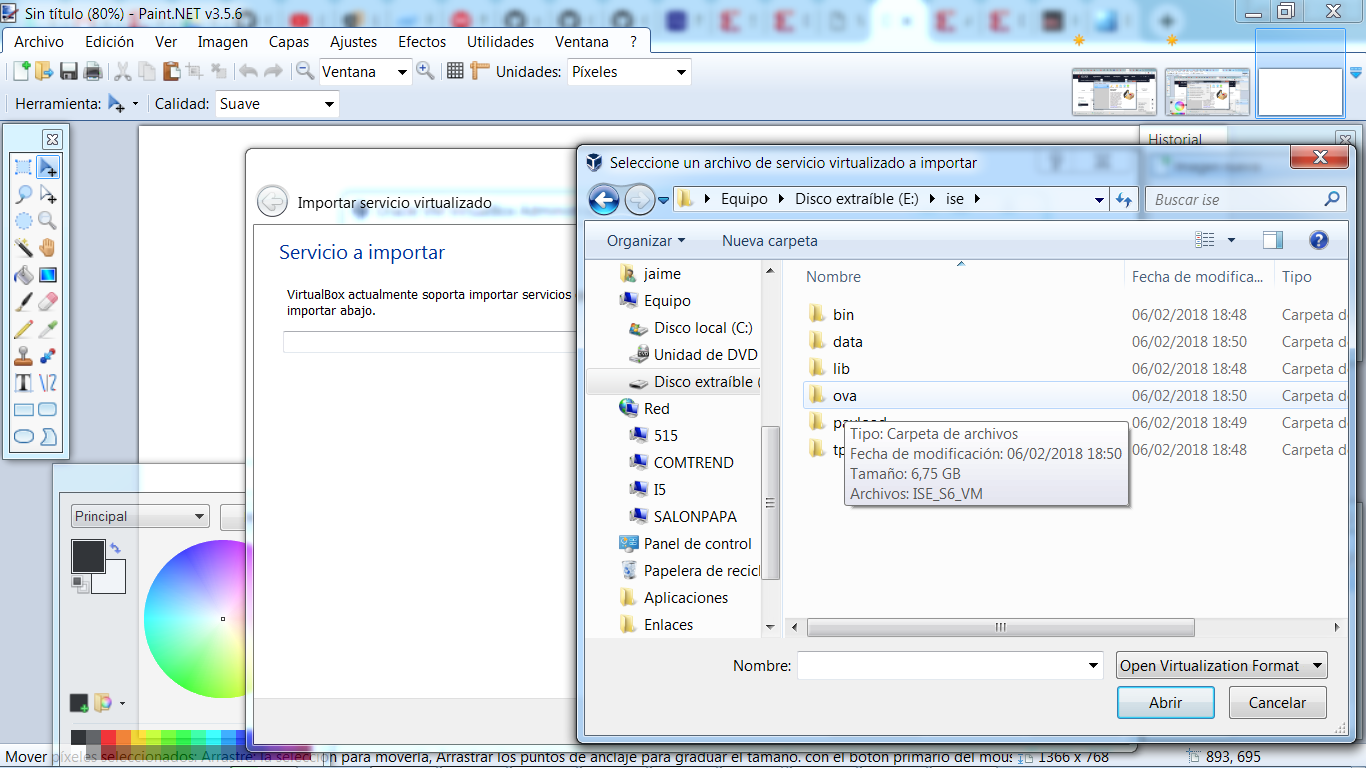Pick the Paint Bucket tool
The image size is (1366, 768).
[x=23, y=274]
